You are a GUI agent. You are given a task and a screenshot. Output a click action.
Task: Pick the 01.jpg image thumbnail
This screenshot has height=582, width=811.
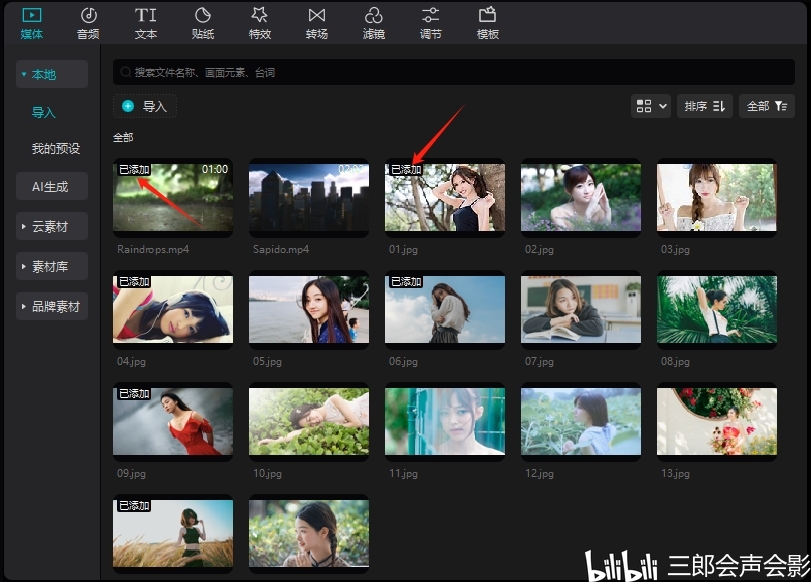445,198
